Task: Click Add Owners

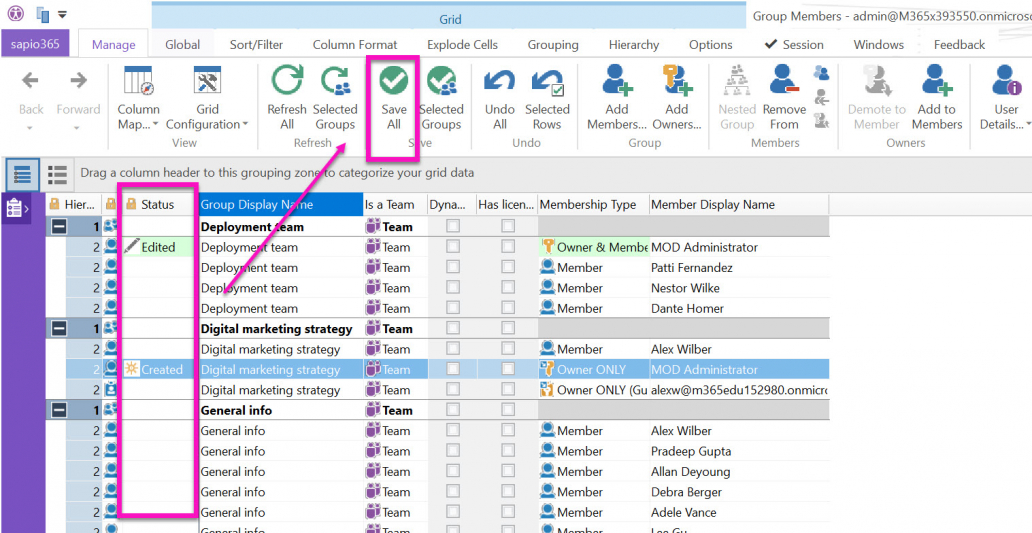Action: (x=677, y=99)
